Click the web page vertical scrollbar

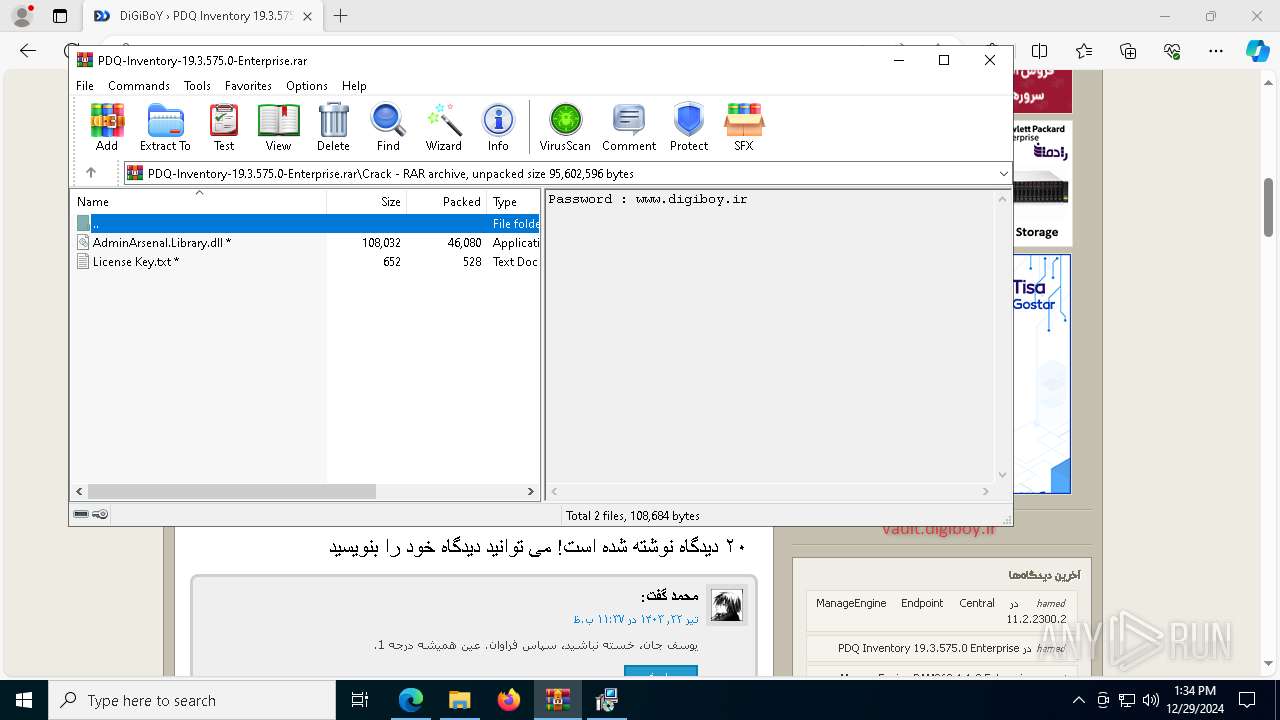(1269, 207)
